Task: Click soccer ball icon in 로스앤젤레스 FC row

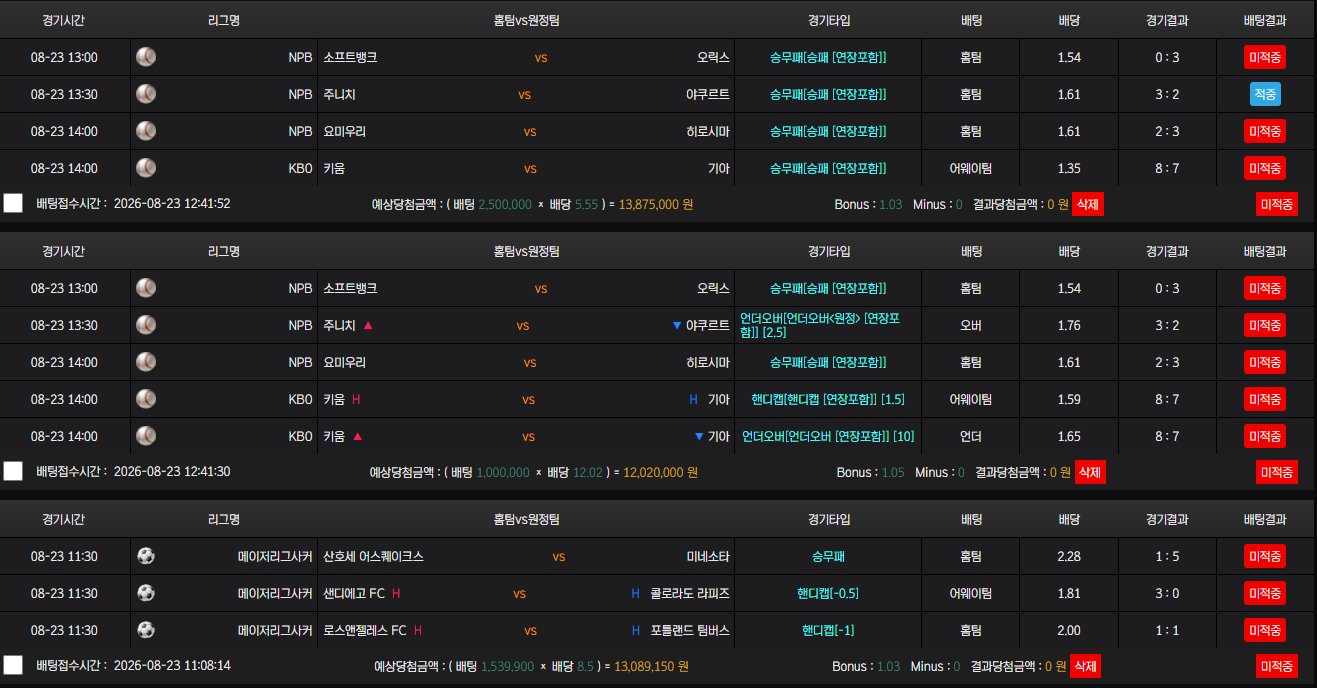Action: [146, 630]
